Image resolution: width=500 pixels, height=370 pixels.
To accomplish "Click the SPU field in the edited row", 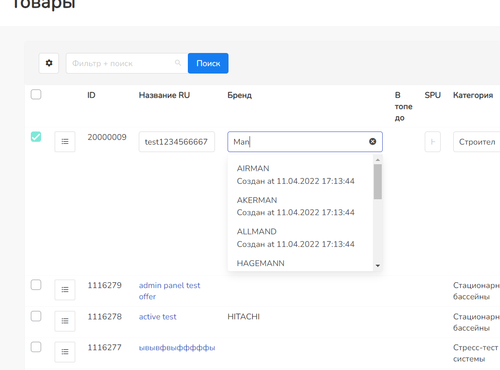I will point(433,142).
